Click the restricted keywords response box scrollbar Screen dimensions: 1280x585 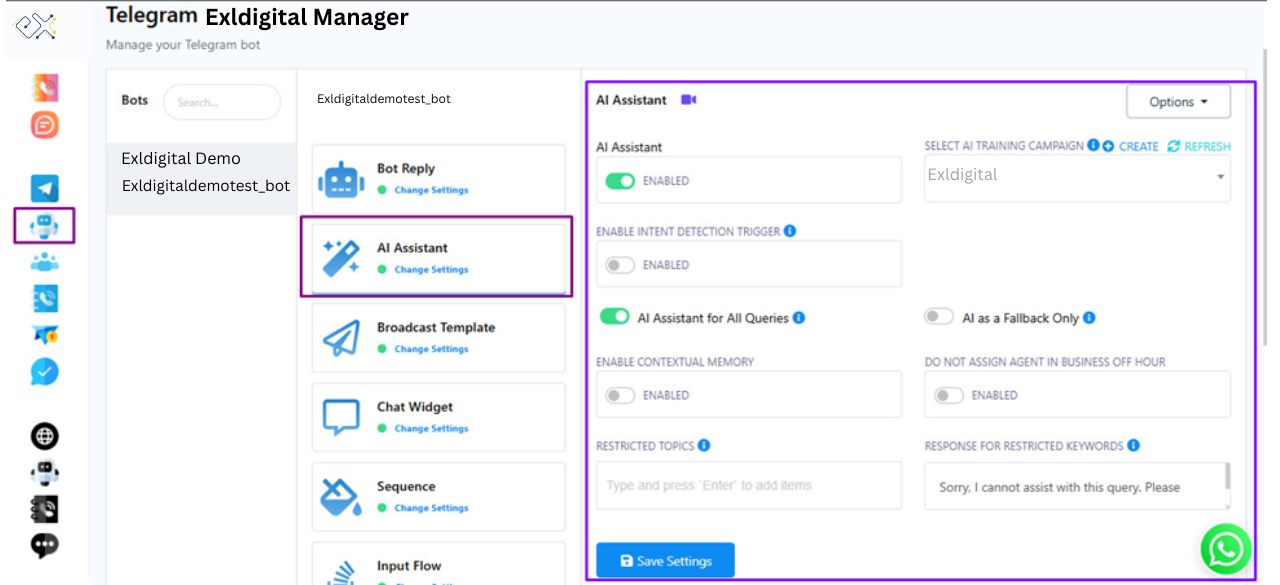point(1227,476)
